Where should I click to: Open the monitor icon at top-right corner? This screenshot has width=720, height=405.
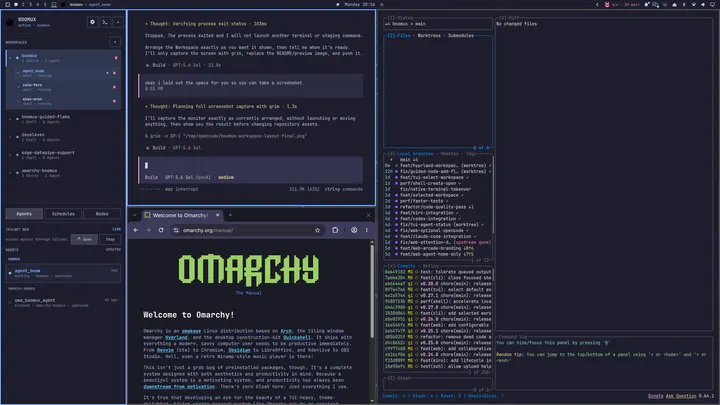(713, 5)
